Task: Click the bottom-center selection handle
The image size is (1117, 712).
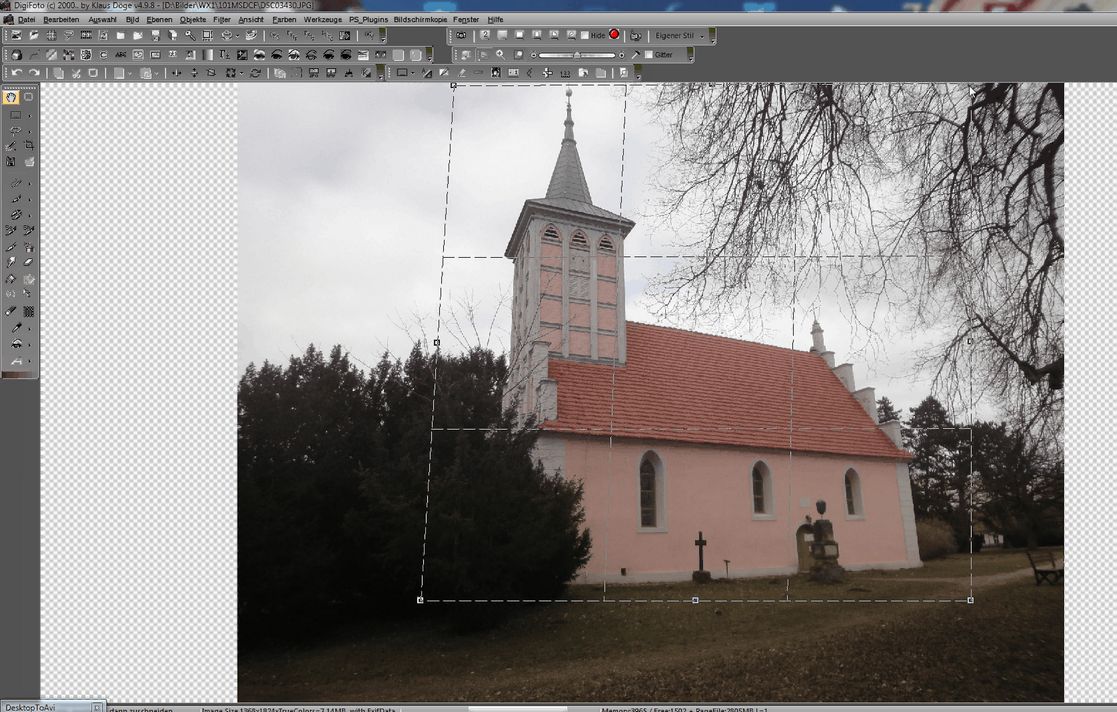Action: 695,600
